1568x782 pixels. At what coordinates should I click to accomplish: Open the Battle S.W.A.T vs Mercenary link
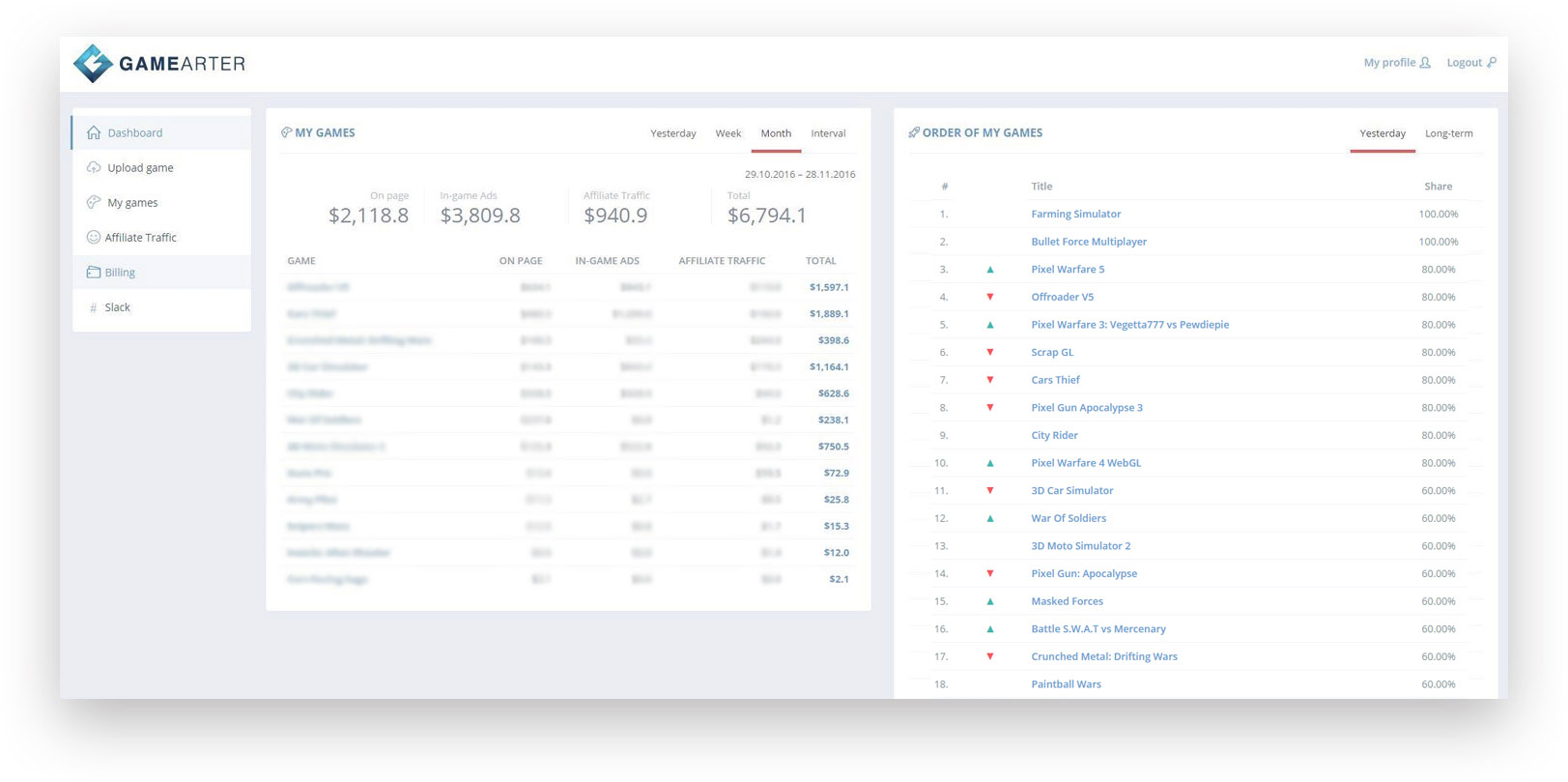[x=1098, y=629]
